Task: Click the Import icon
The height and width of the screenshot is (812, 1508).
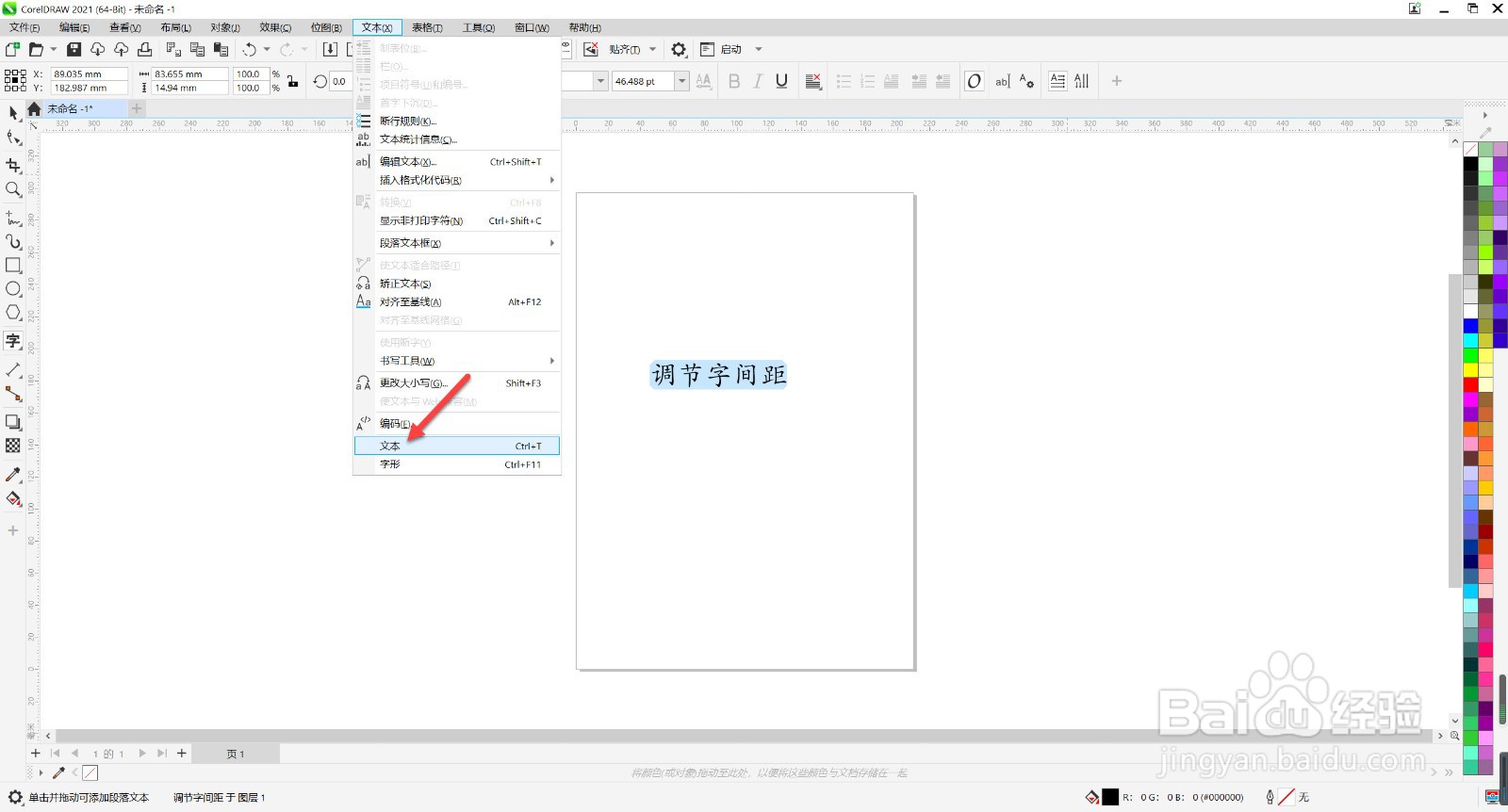Action: (330, 49)
